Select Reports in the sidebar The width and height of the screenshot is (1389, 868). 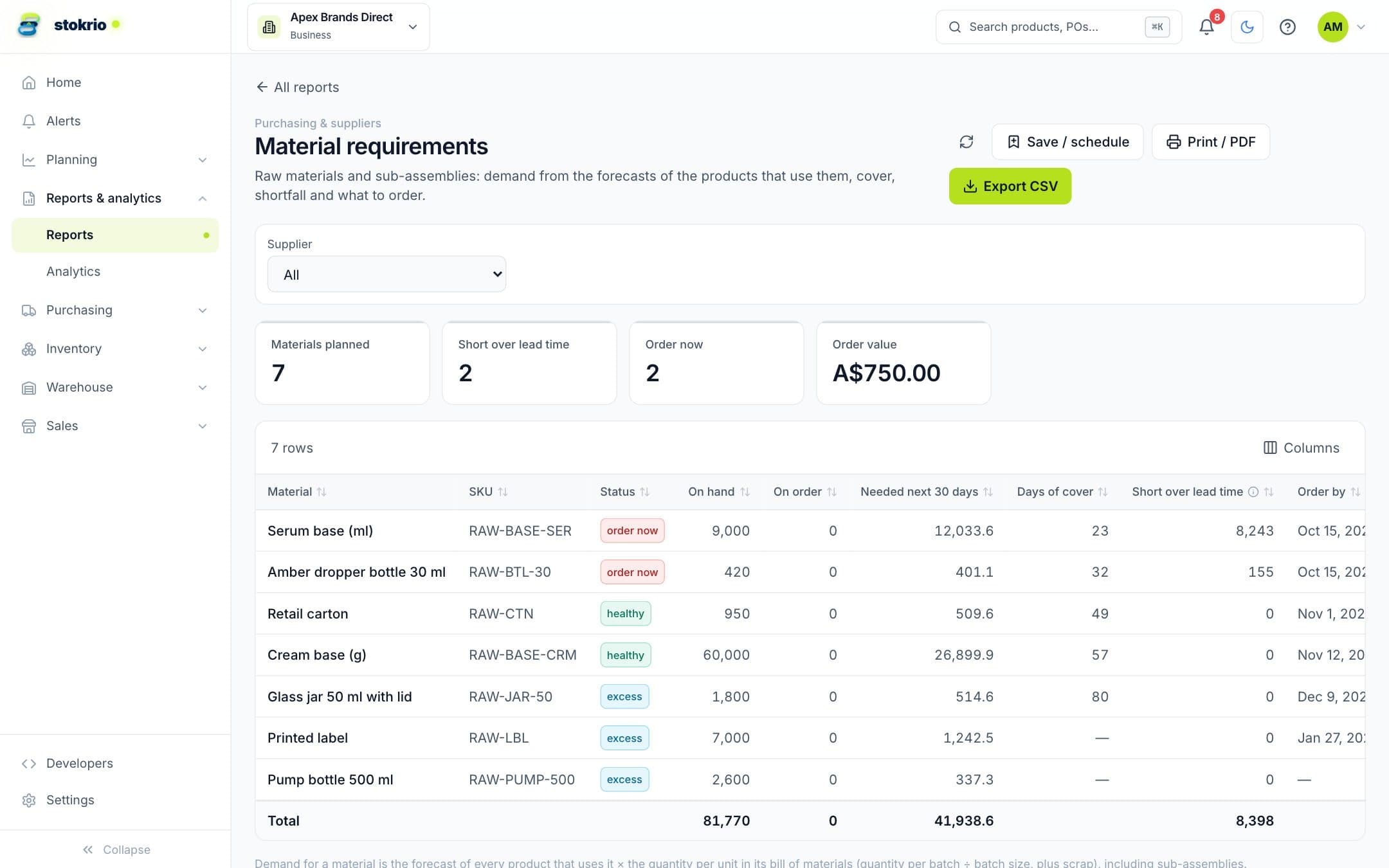pyautogui.click(x=115, y=235)
